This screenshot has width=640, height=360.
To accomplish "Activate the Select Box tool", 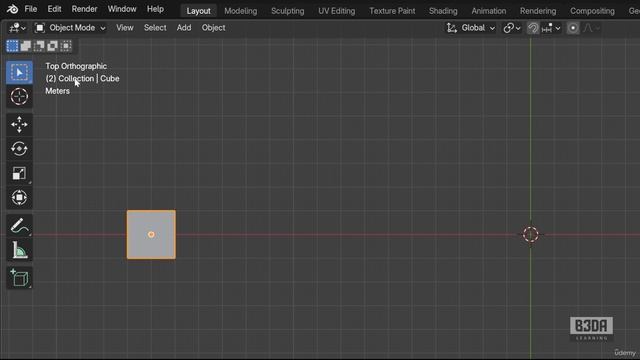I will pos(19,72).
